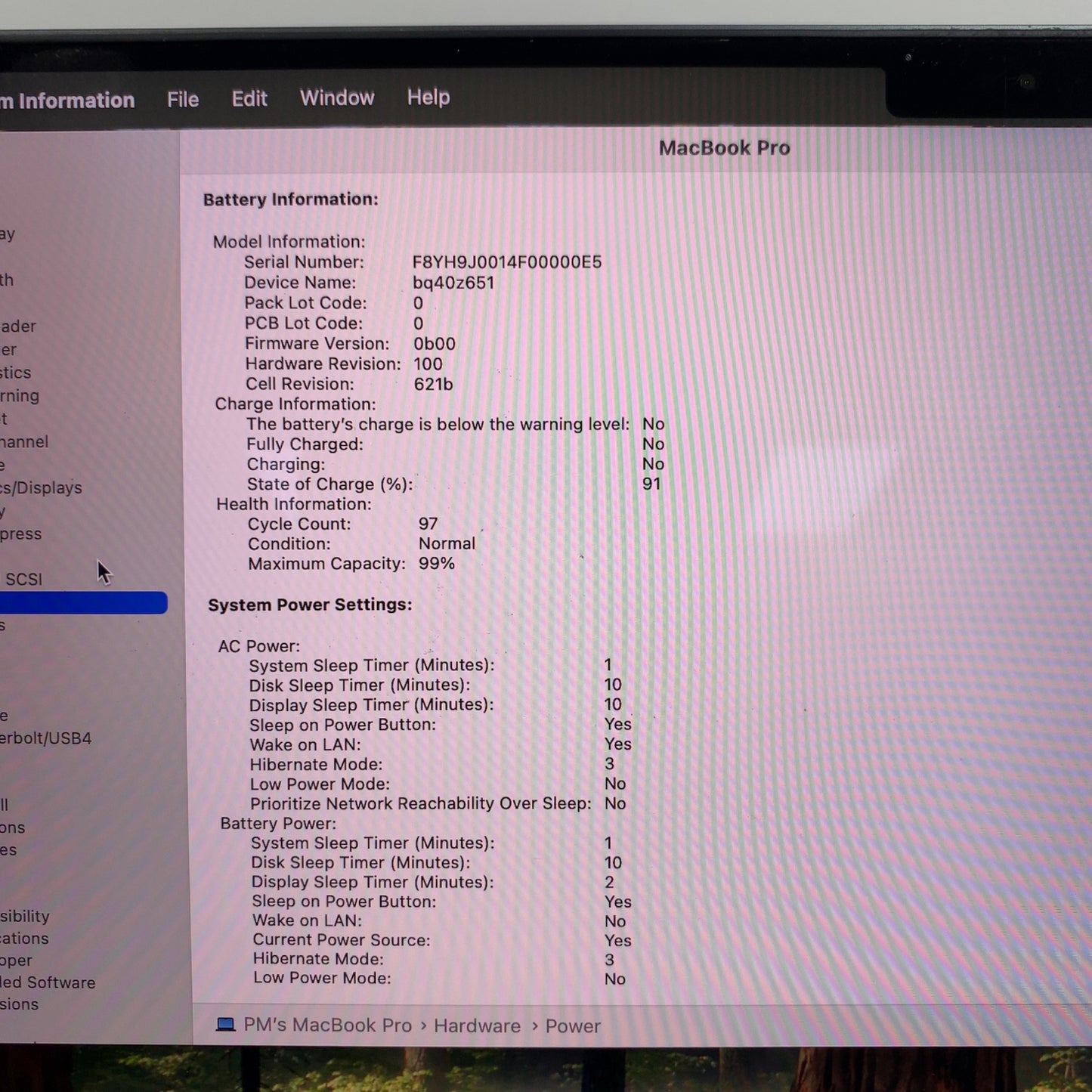The width and height of the screenshot is (1092, 1092).
Task: Select the Disabled Software sidebar item
Action: 48,982
